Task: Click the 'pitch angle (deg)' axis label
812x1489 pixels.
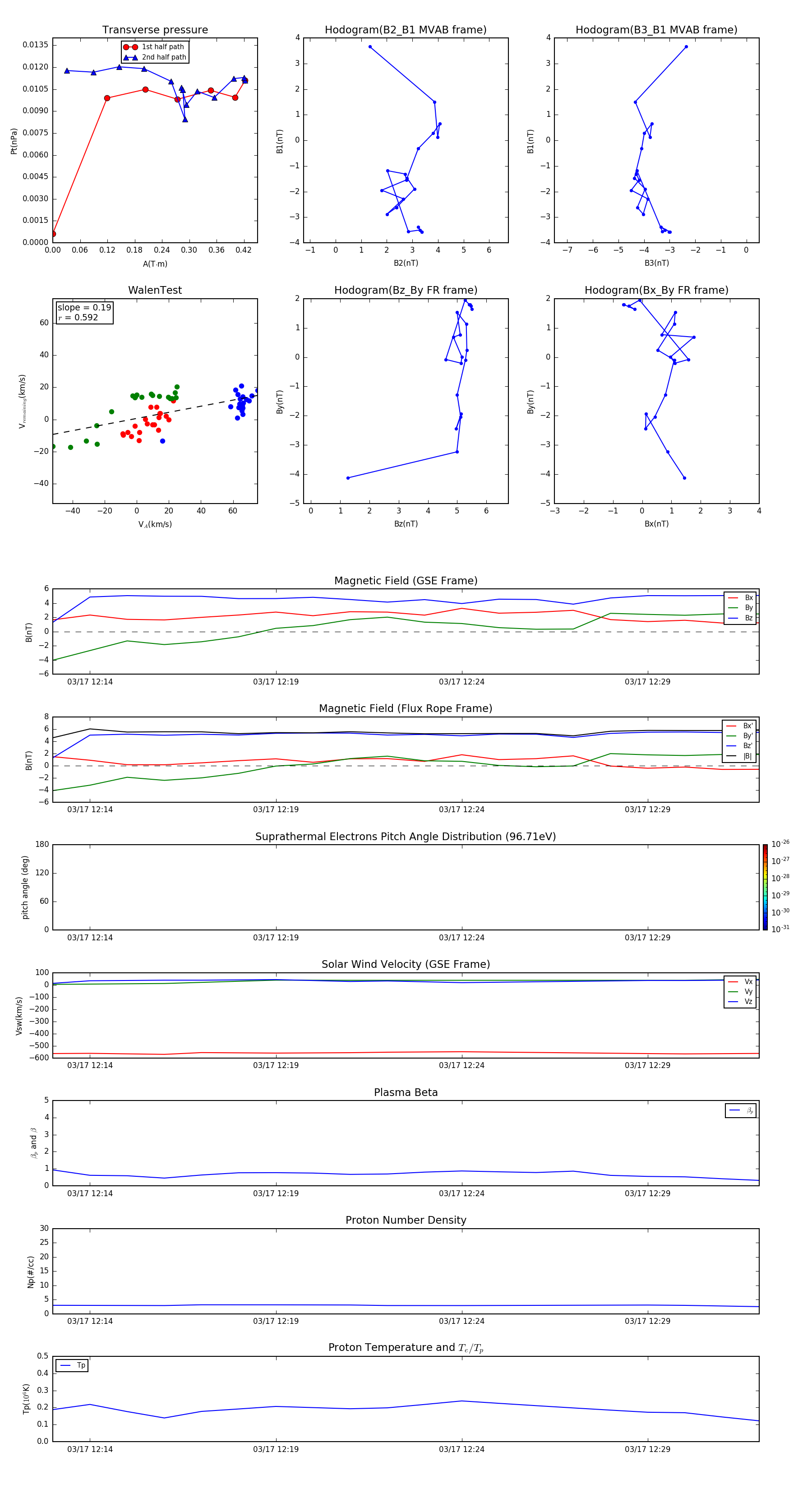Action: (25, 887)
